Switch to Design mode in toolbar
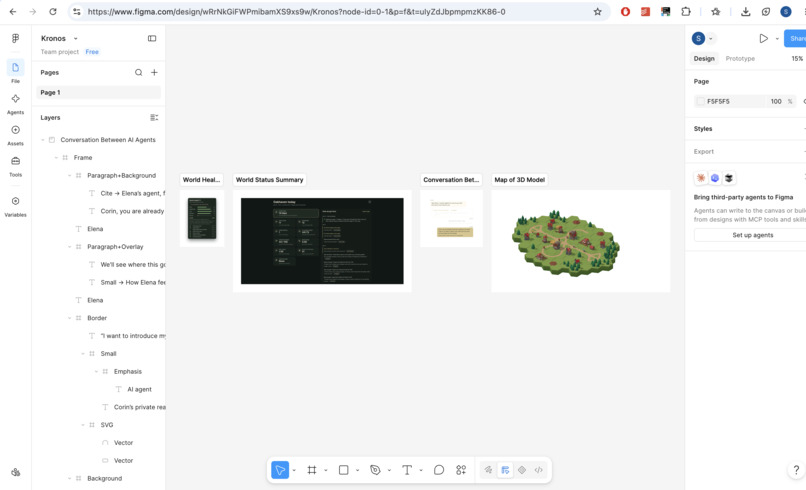Screen dimensions: 806x490 click(x=505, y=470)
